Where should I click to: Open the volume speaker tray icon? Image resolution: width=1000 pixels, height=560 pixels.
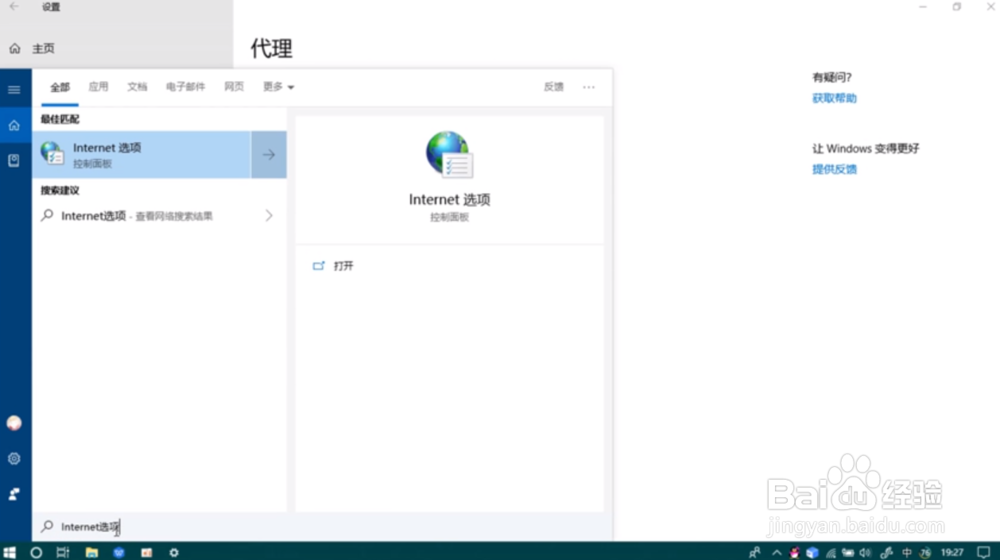pos(865,552)
